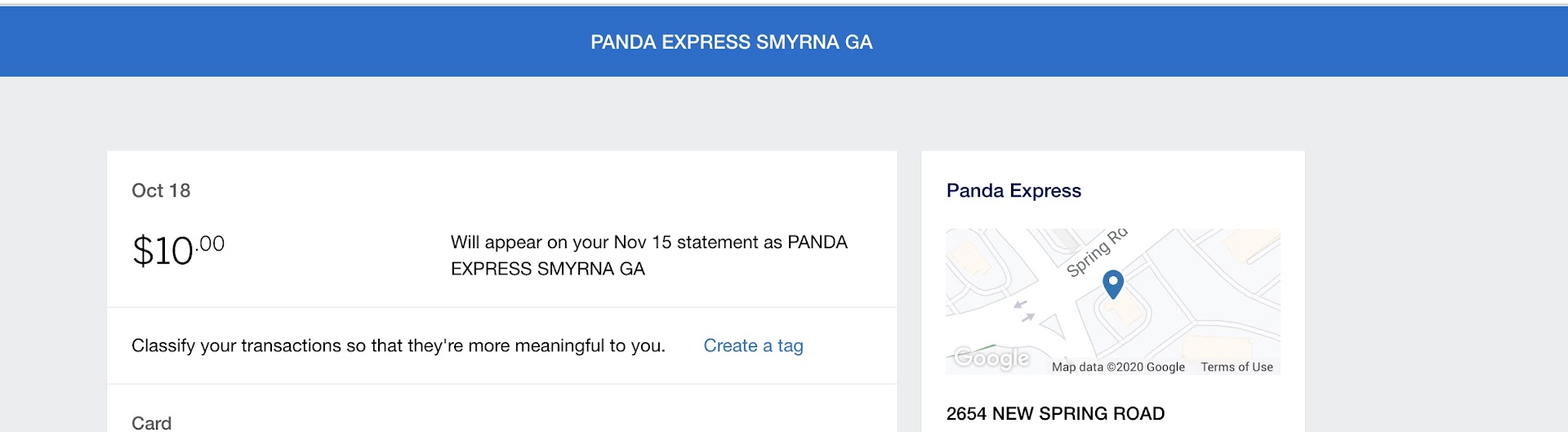
Task: Click the gray direction arrows on the map
Action: [1023, 310]
